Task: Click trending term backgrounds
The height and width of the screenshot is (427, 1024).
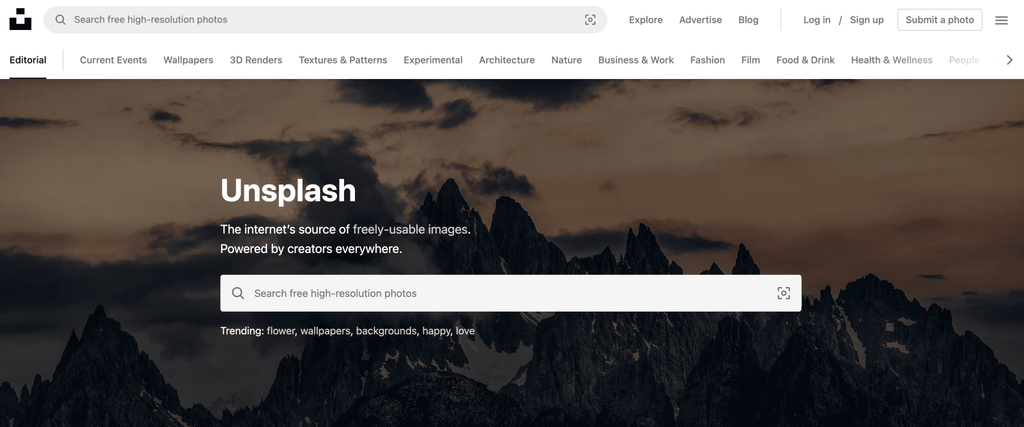Action: point(386,331)
